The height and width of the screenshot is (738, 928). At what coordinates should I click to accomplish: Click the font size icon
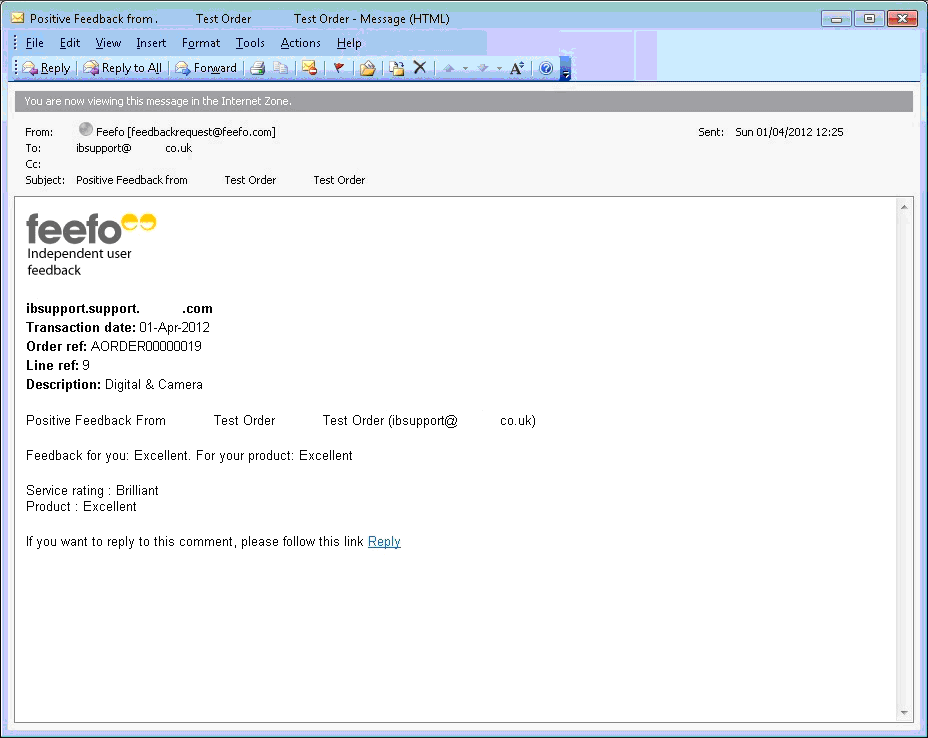(516, 68)
